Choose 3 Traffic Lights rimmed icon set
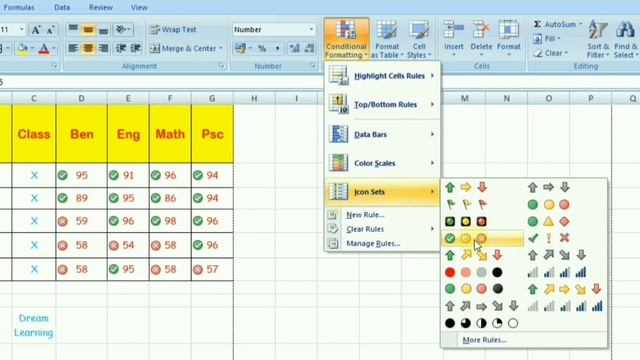This screenshot has height=360, width=640. tap(466, 221)
